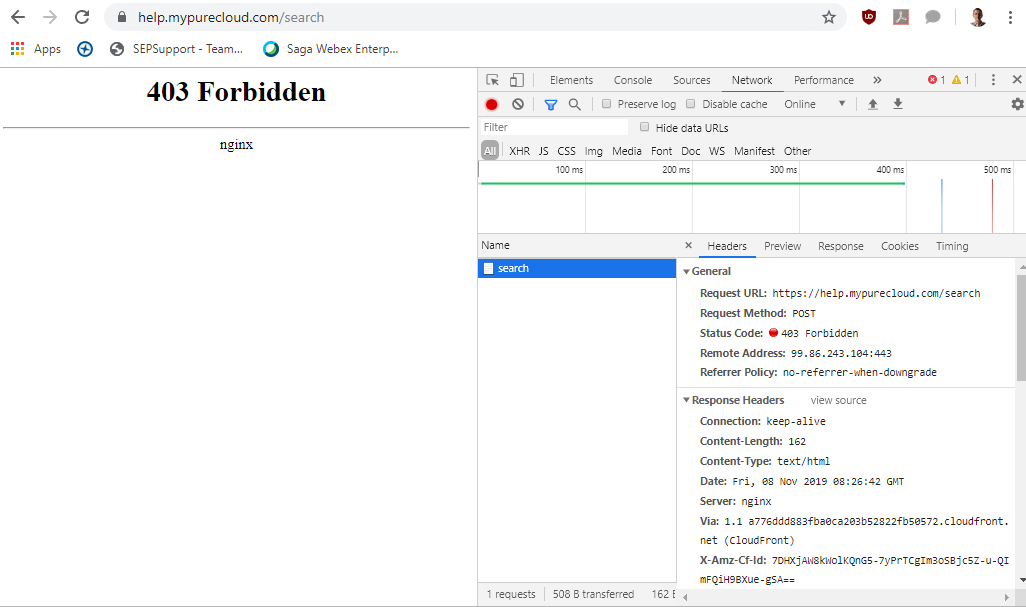Image resolution: width=1026 pixels, height=607 pixels.
Task: Open the Preview tab of request
Action: pyautogui.click(x=783, y=246)
